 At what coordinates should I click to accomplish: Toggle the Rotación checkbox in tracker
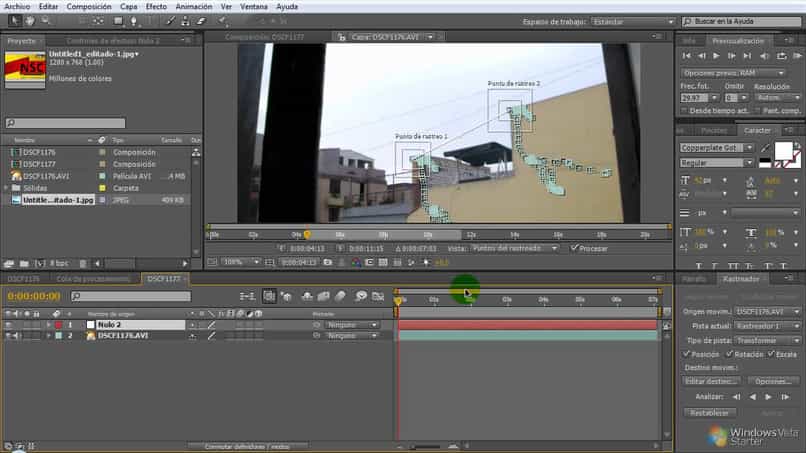click(728, 354)
